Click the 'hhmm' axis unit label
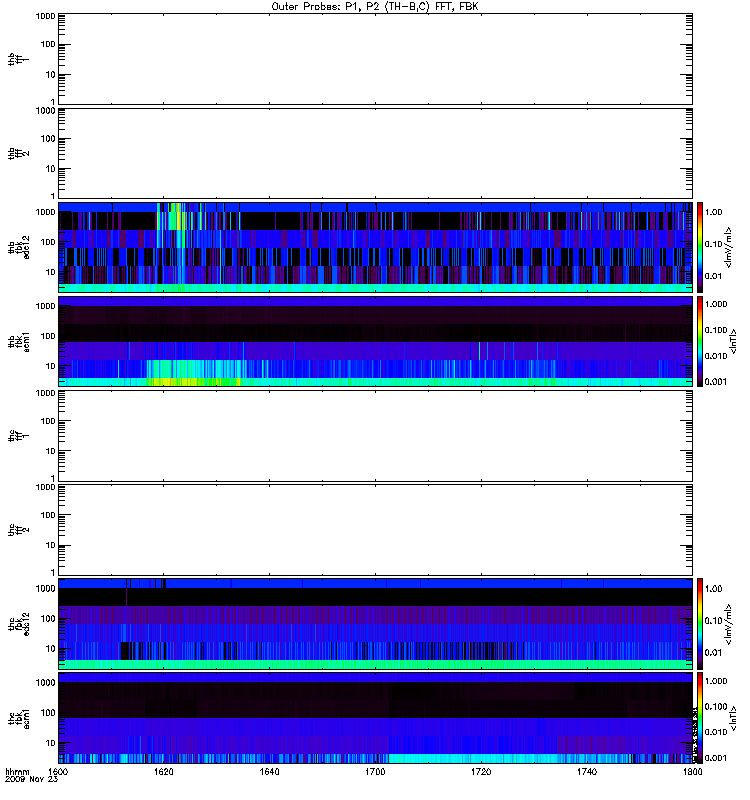This screenshot has height=800, width=750. (17, 772)
